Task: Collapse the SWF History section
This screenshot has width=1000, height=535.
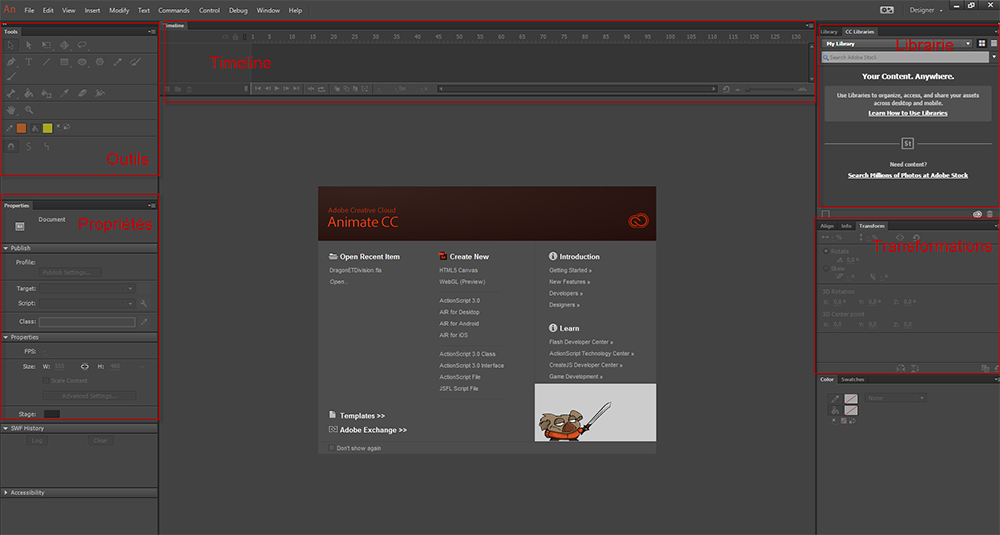Action: pos(6,429)
